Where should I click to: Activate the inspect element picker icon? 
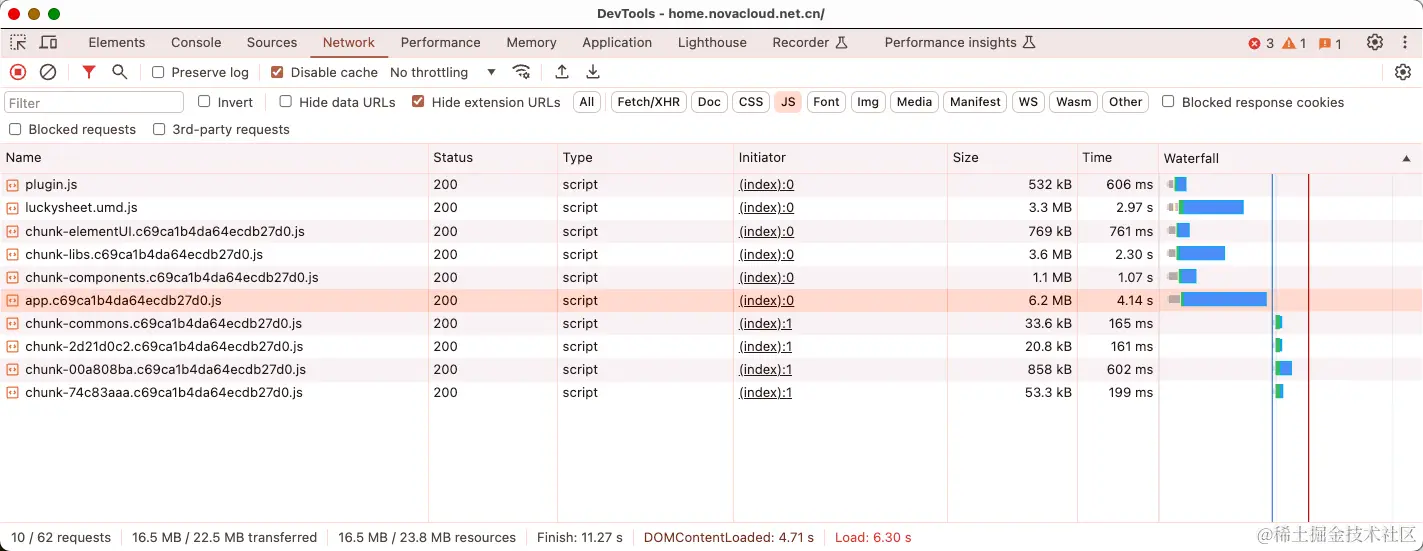click(x=18, y=42)
